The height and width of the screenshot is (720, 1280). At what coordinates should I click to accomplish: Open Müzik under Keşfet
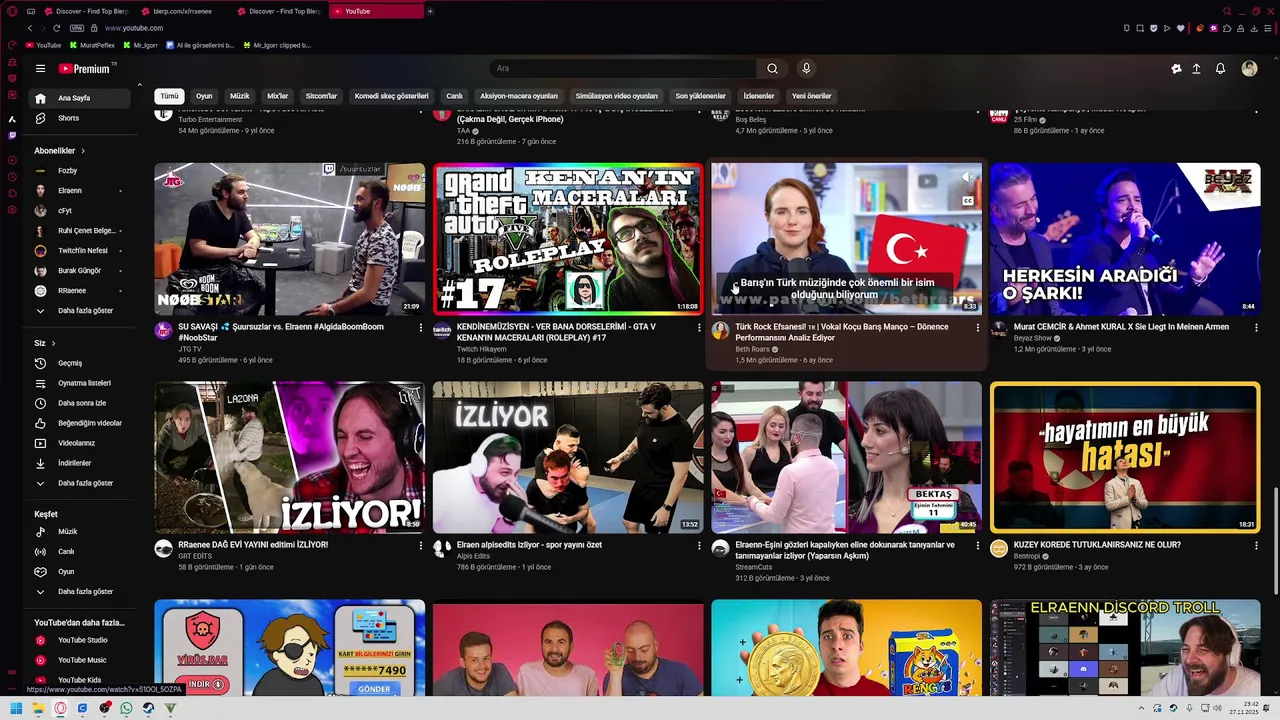(78, 532)
